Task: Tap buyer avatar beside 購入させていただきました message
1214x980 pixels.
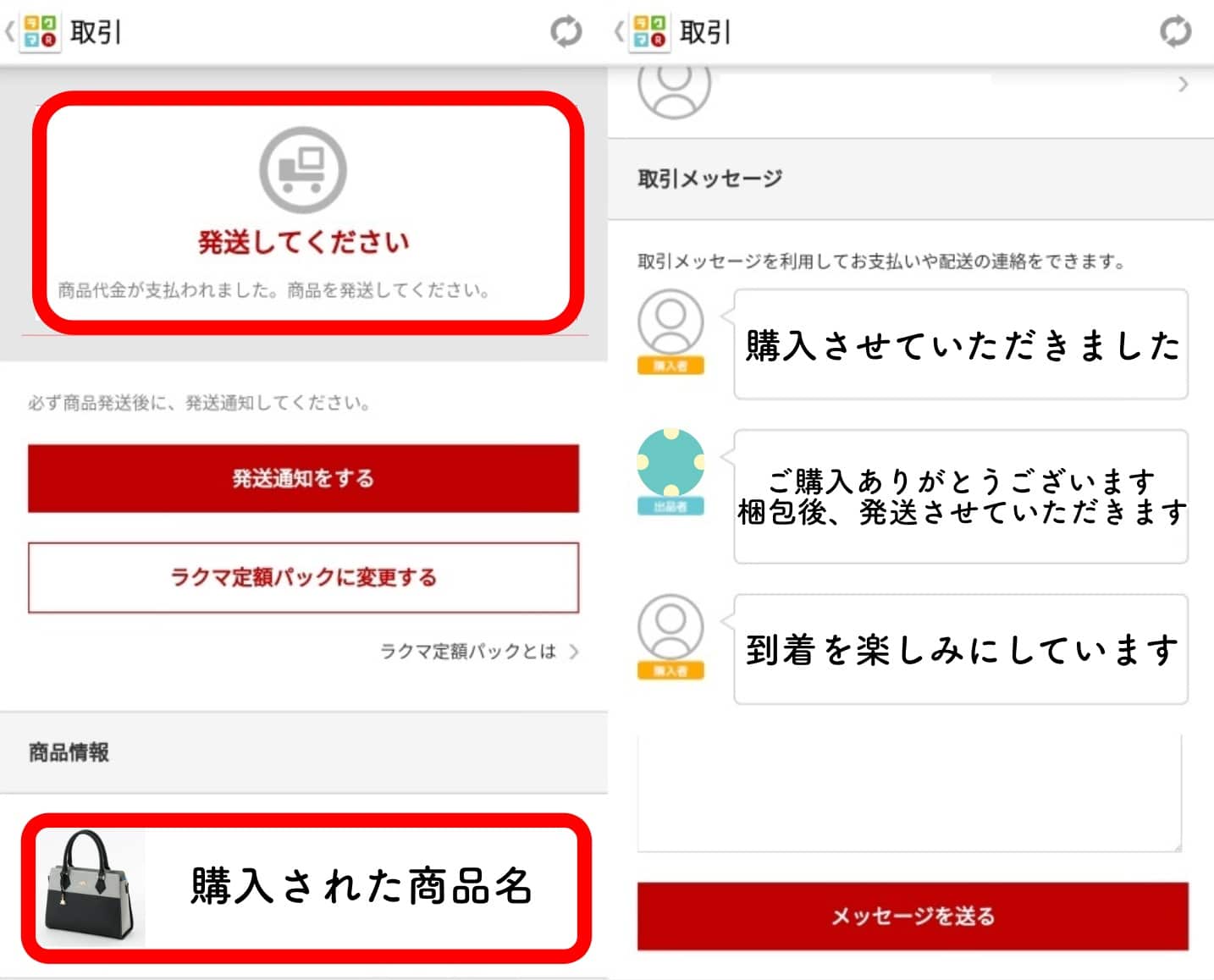Action: click(x=670, y=322)
